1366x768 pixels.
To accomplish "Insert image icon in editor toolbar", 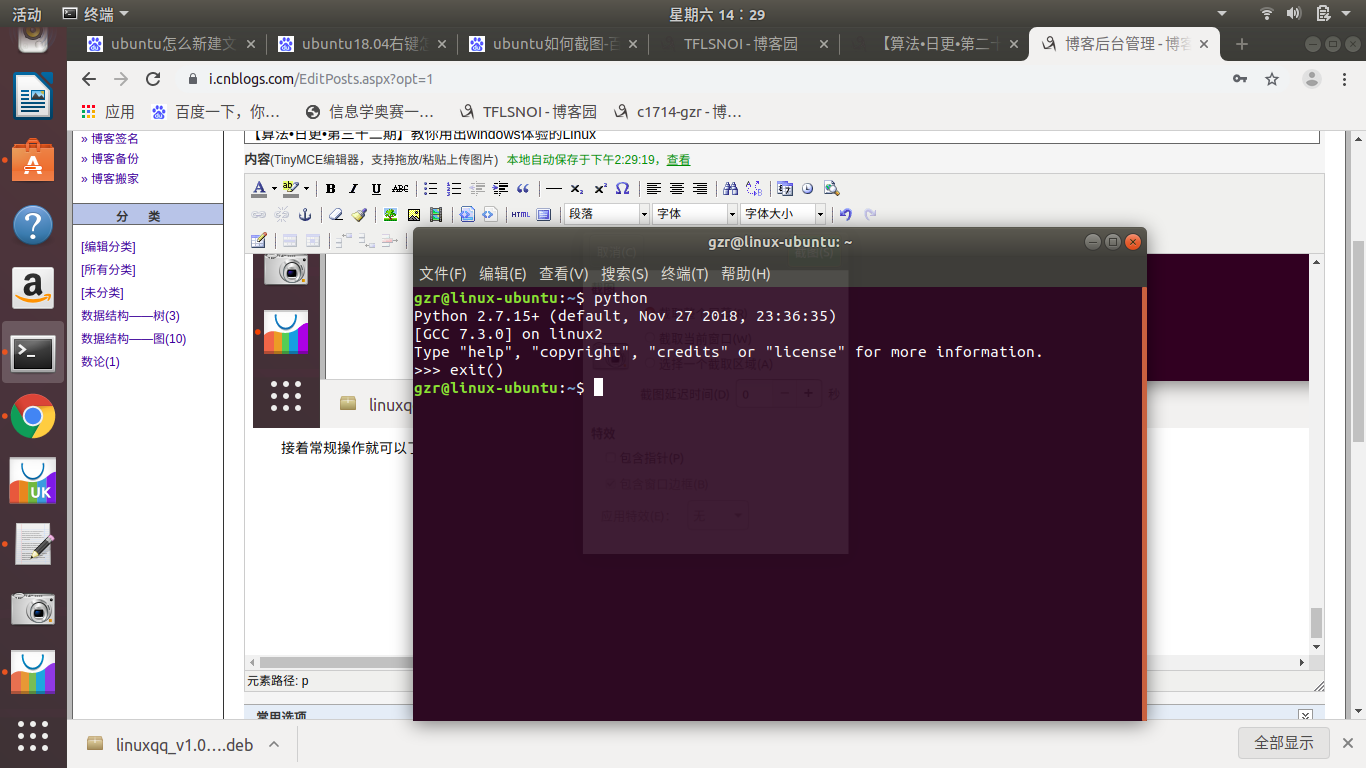I will click(413, 214).
